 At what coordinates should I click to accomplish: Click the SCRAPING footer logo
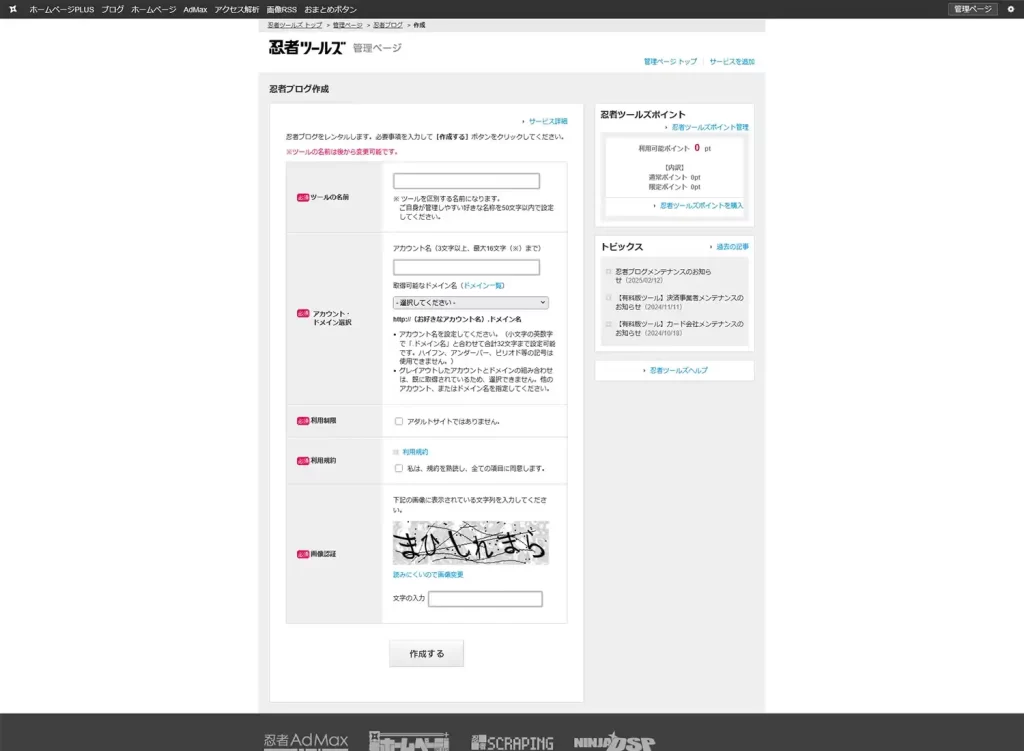point(512,742)
